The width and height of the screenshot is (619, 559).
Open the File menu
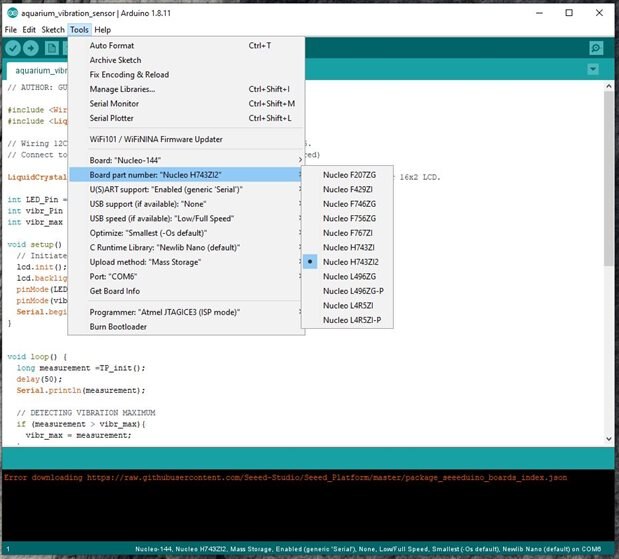tap(11, 30)
